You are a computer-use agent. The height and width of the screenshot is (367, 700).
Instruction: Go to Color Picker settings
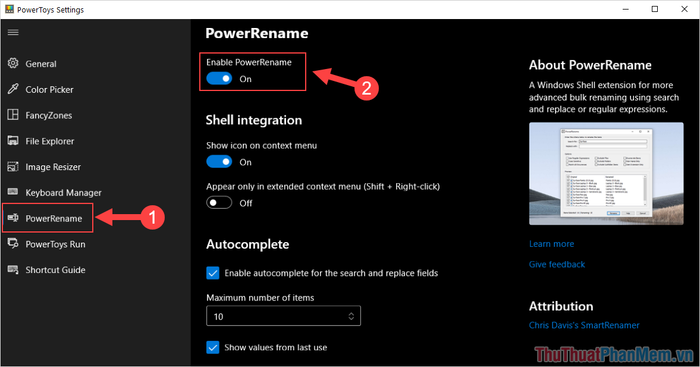(49, 90)
